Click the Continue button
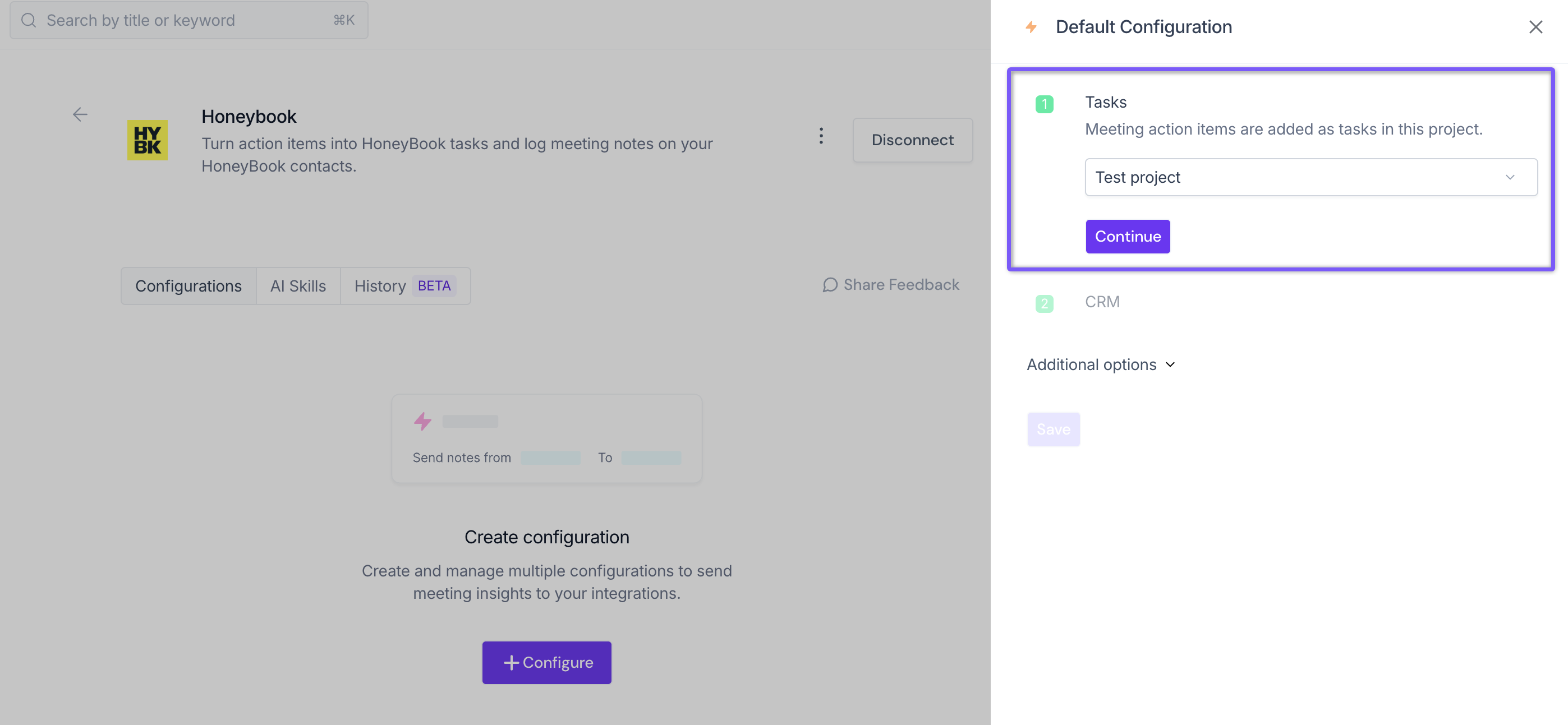This screenshot has height=725, width=1568. (x=1127, y=237)
